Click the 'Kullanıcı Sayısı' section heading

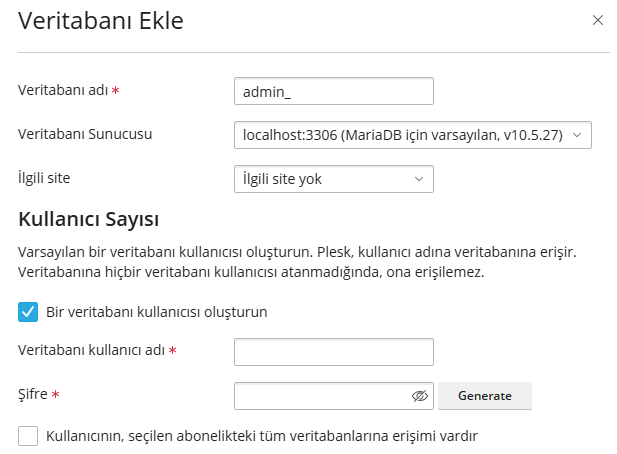89,219
